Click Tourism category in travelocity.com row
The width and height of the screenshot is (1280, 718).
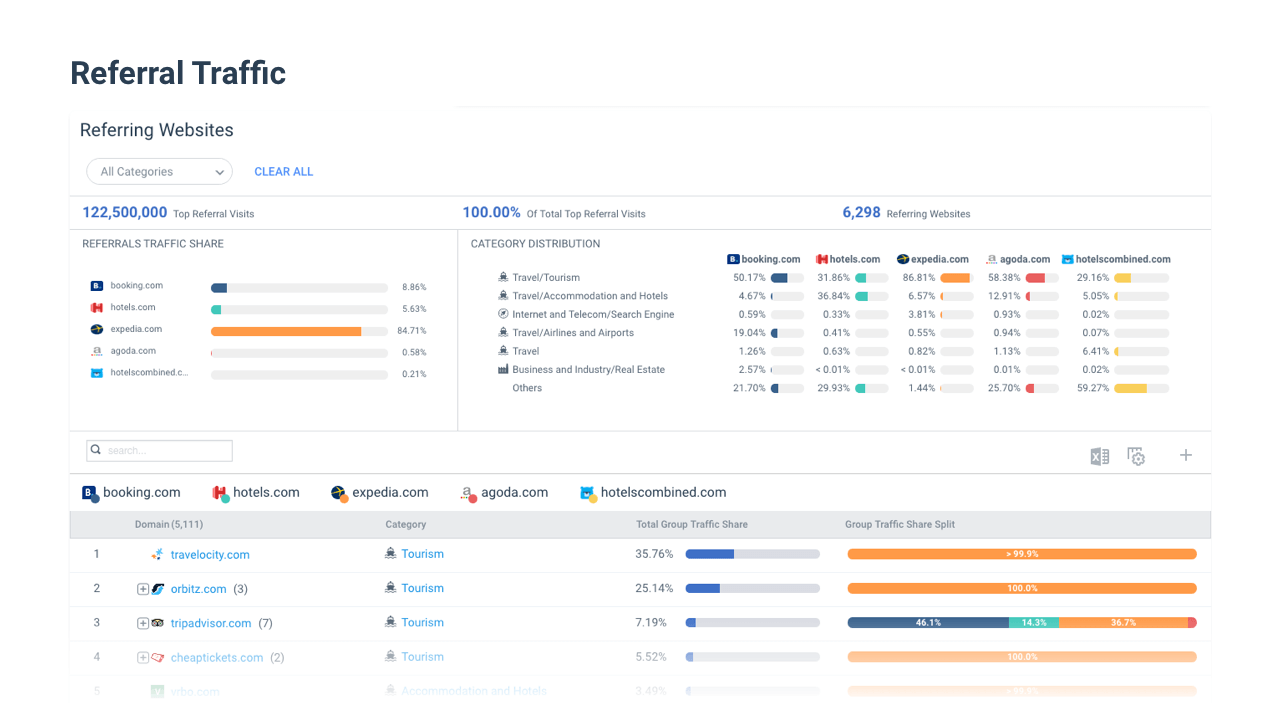click(x=422, y=554)
